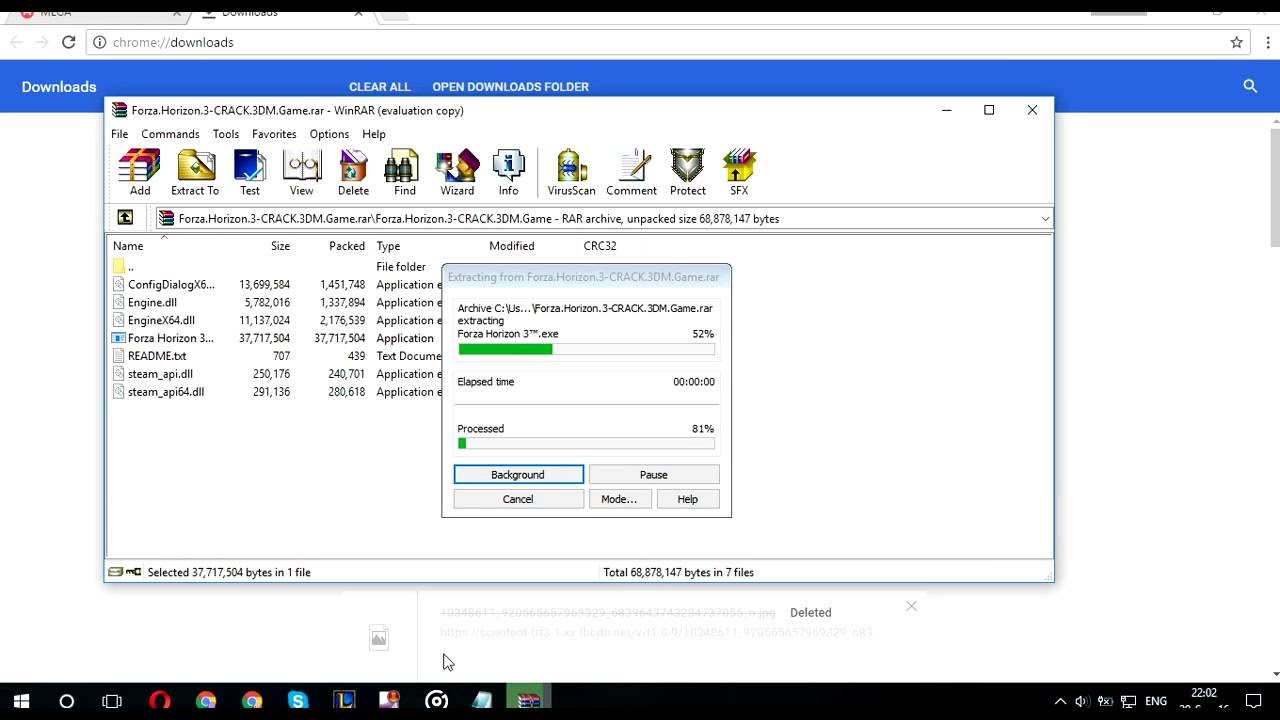1280x720 pixels.
Task: Click the Add toolbar icon in WinRAR
Action: pyautogui.click(x=140, y=172)
